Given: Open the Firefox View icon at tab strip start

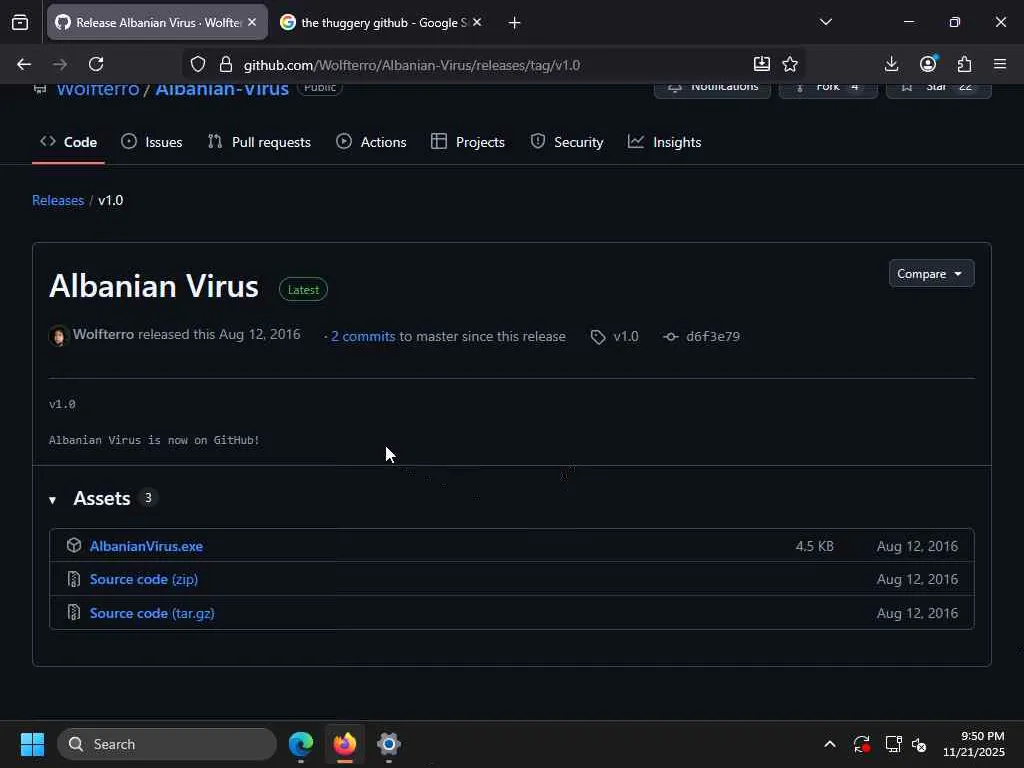Looking at the screenshot, I should (20, 22).
